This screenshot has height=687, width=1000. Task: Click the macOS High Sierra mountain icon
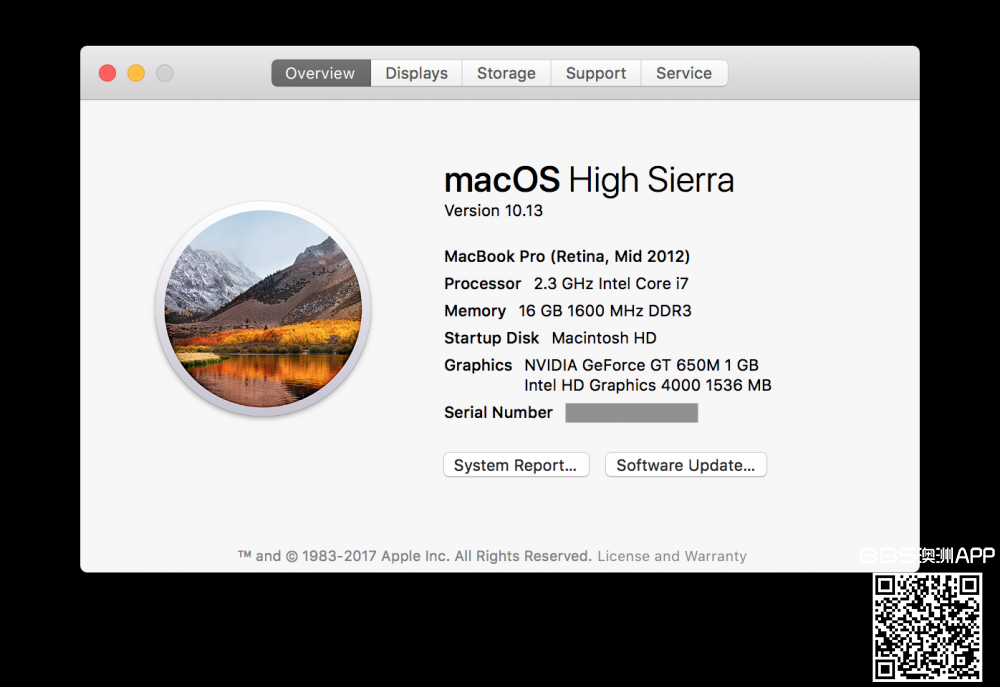pyautogui.click(x=263, y=308)
